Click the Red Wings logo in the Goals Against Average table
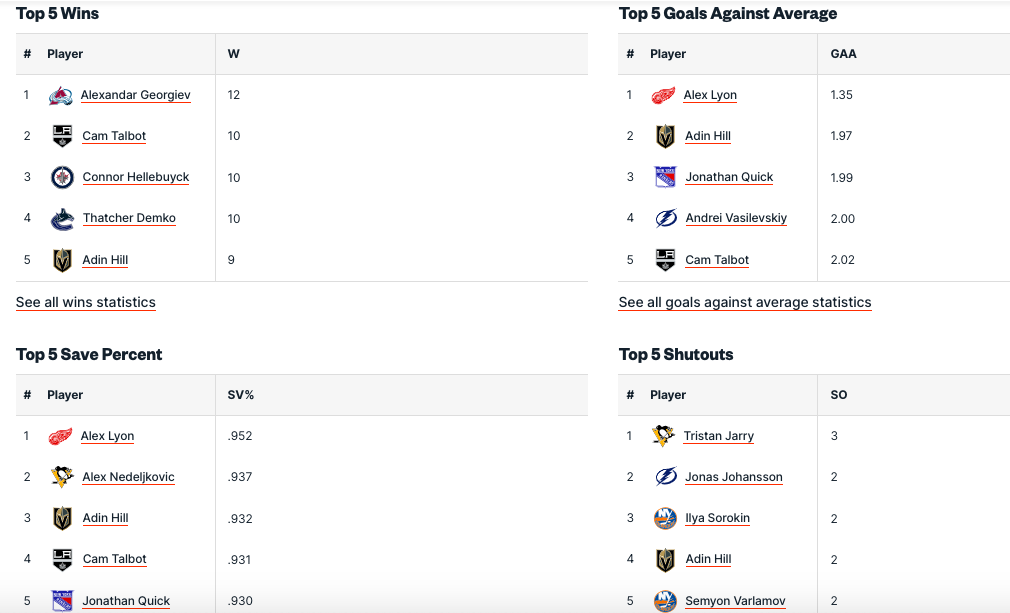This screenshot has width=1010, height=613. [x=663, y=96]
